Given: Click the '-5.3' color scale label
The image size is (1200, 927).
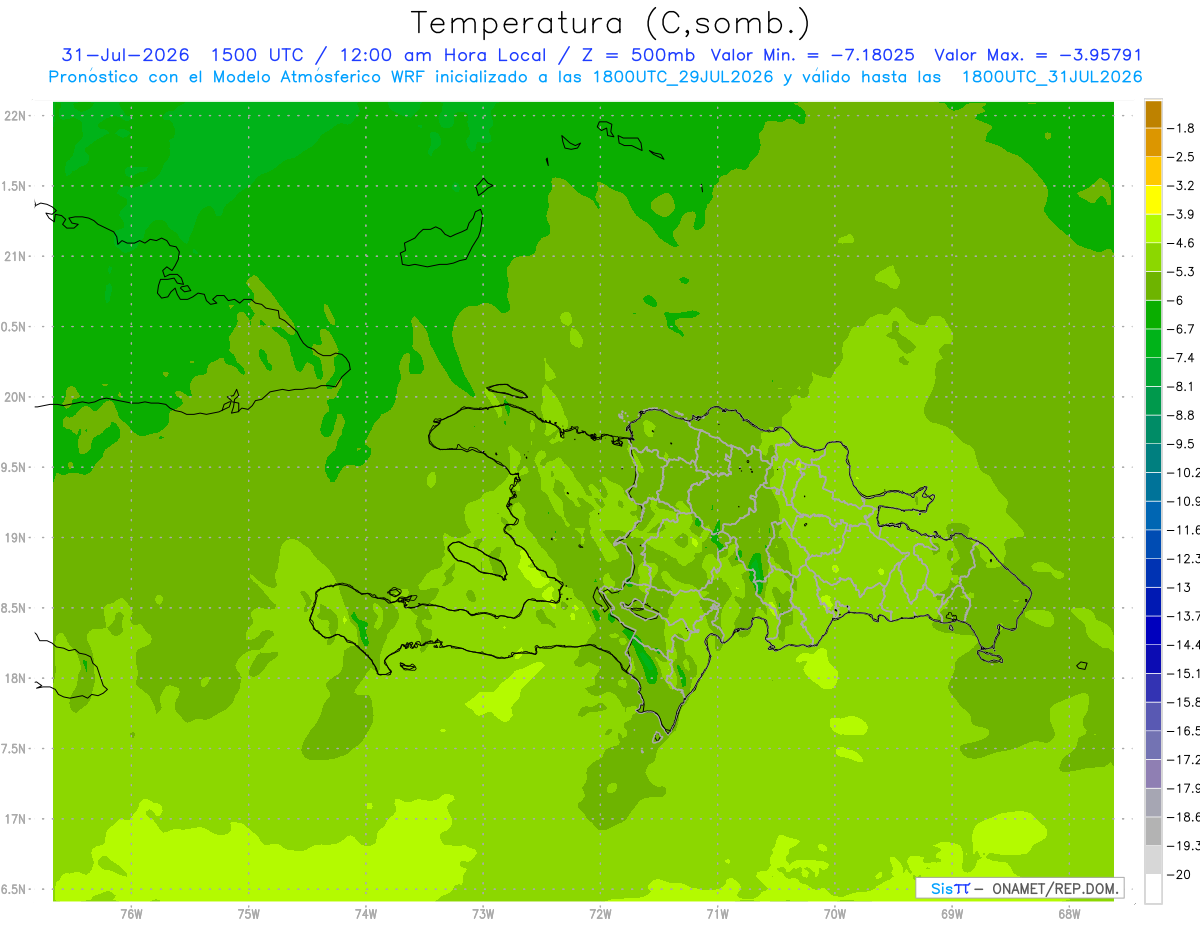Looking at the screenshot, I should (1182, 271).
